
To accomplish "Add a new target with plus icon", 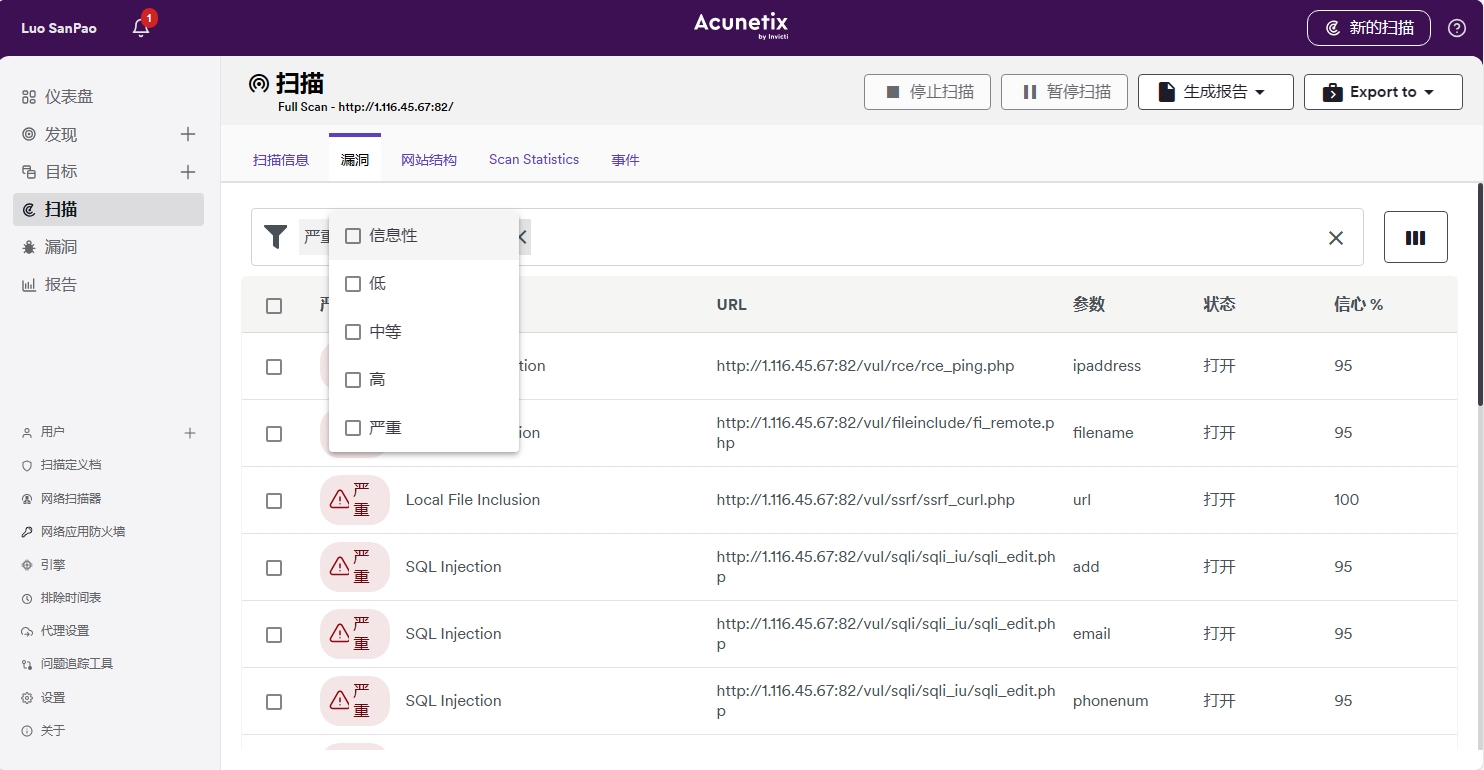I will point(188,172).
